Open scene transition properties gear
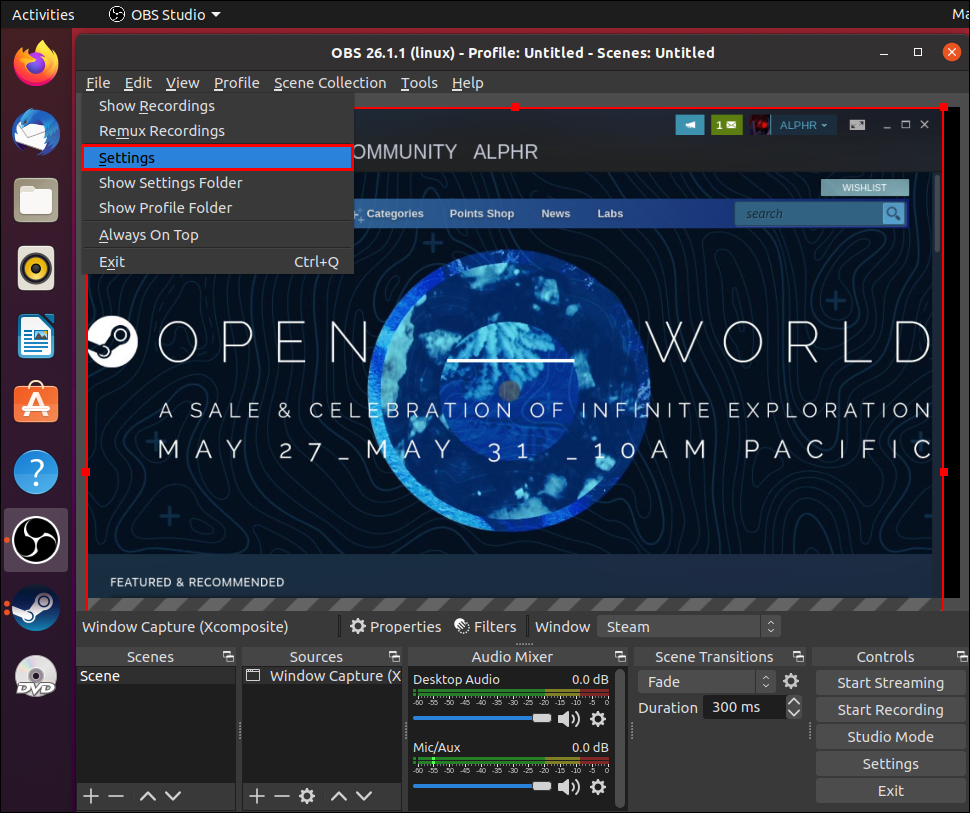 791,682
